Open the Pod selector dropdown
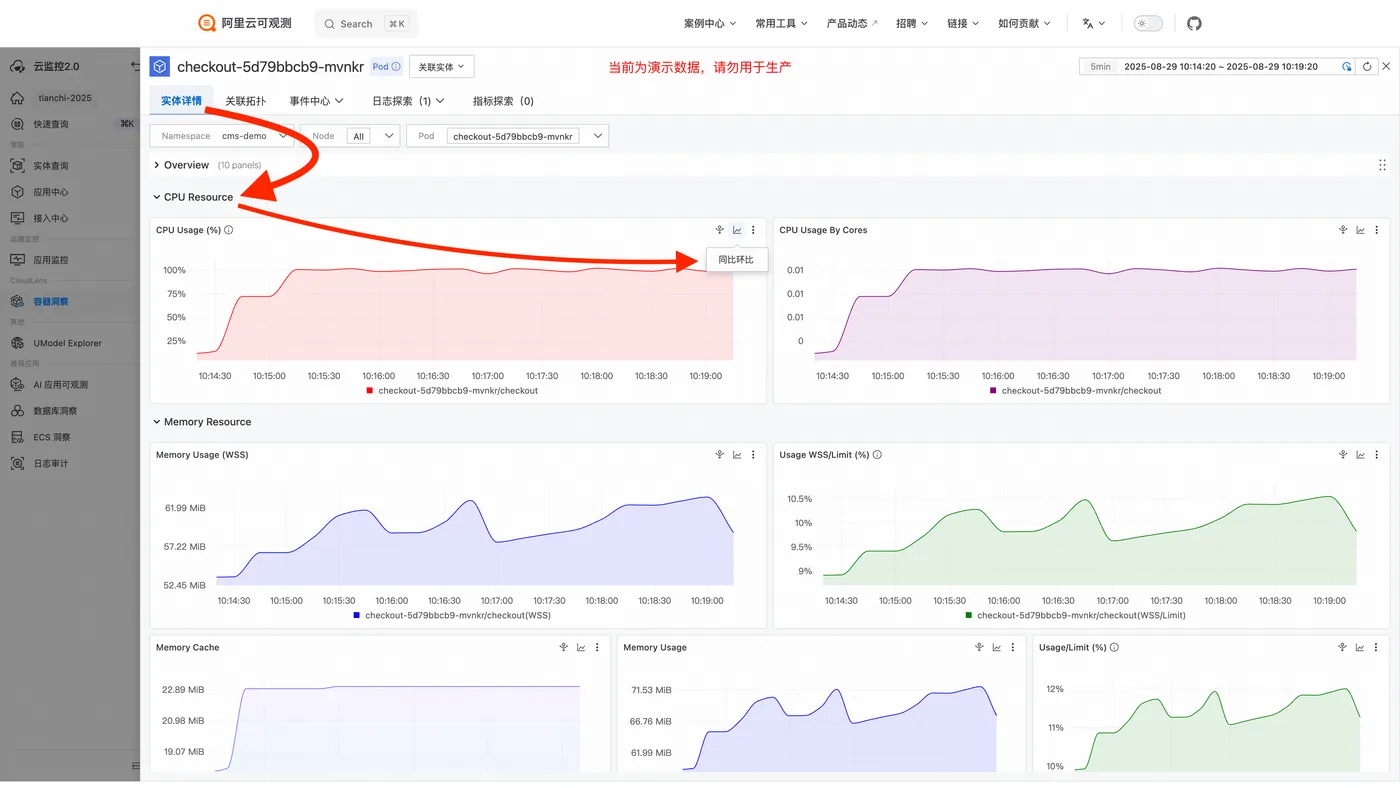1400x788 pixels. tap(507, 136)
